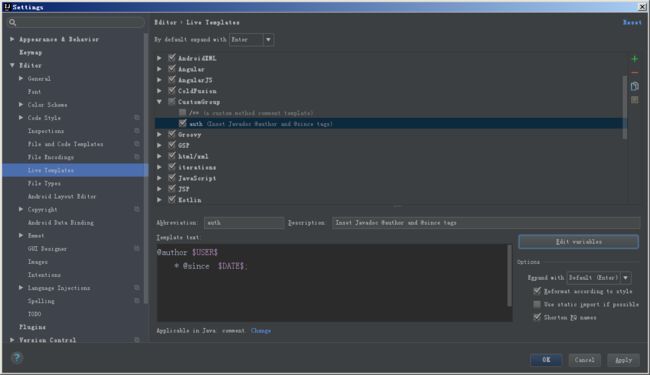The height and width of the screenshot is (375, 650).
Task: Select Inspections in the sidebar
Action: [46, 131]
